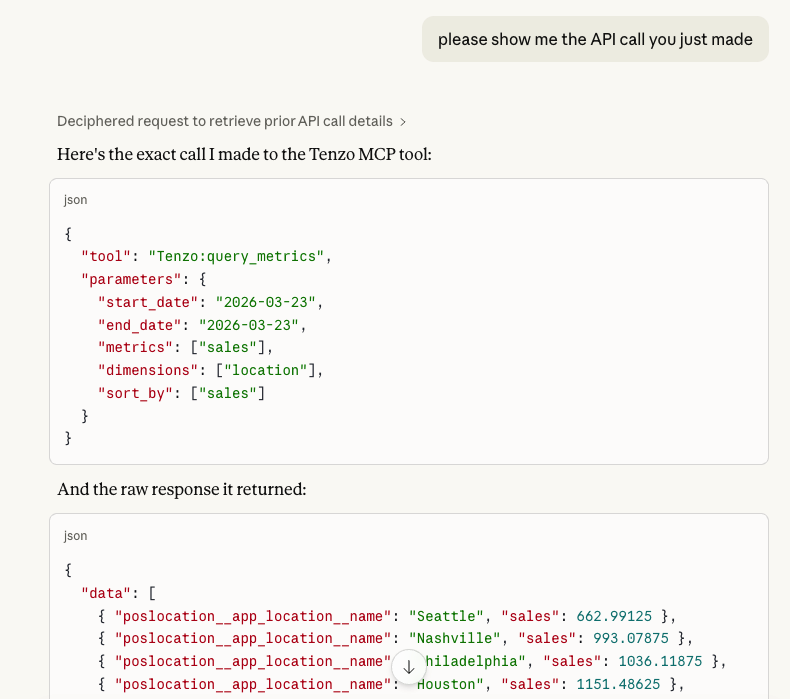Click the user message 'please show me the API call you just made'
790x699 pixels.
coord(595,39)
